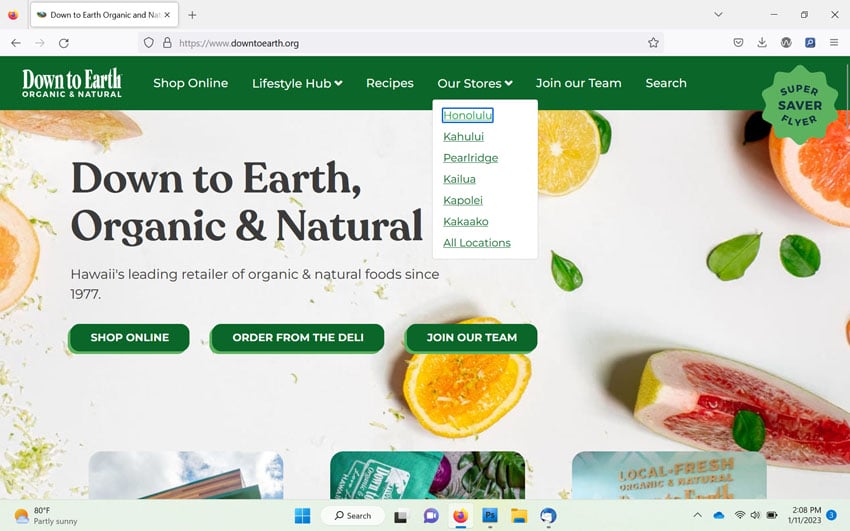Collapse the Our Stores dropdown

tap(475, 83)
